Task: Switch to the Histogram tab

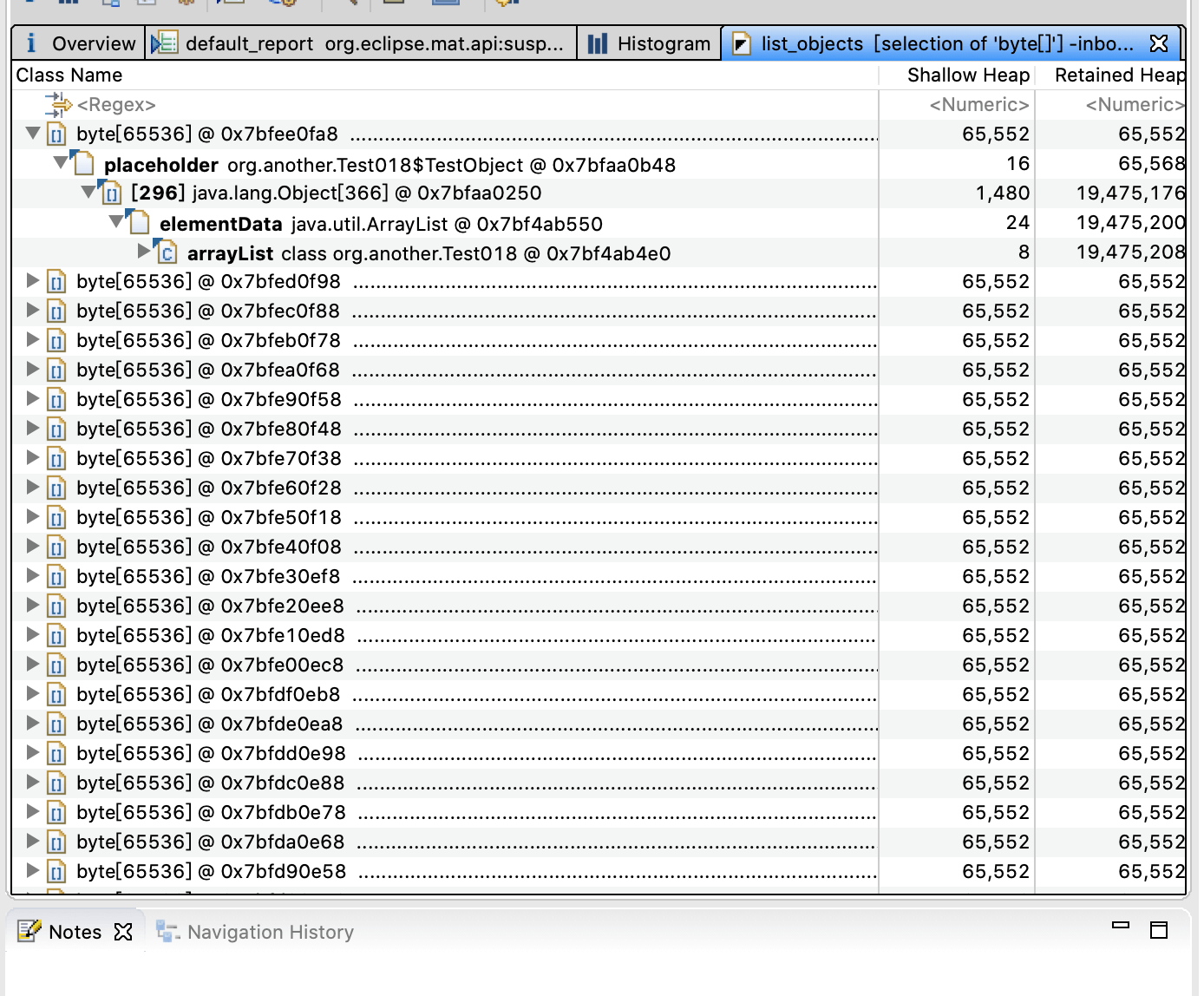Action: [x=649, y=43]
